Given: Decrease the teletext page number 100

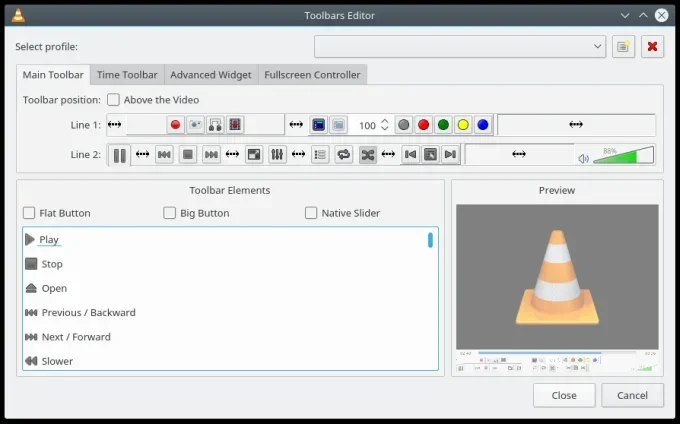Looking at the screenshot, I should 384,129.
